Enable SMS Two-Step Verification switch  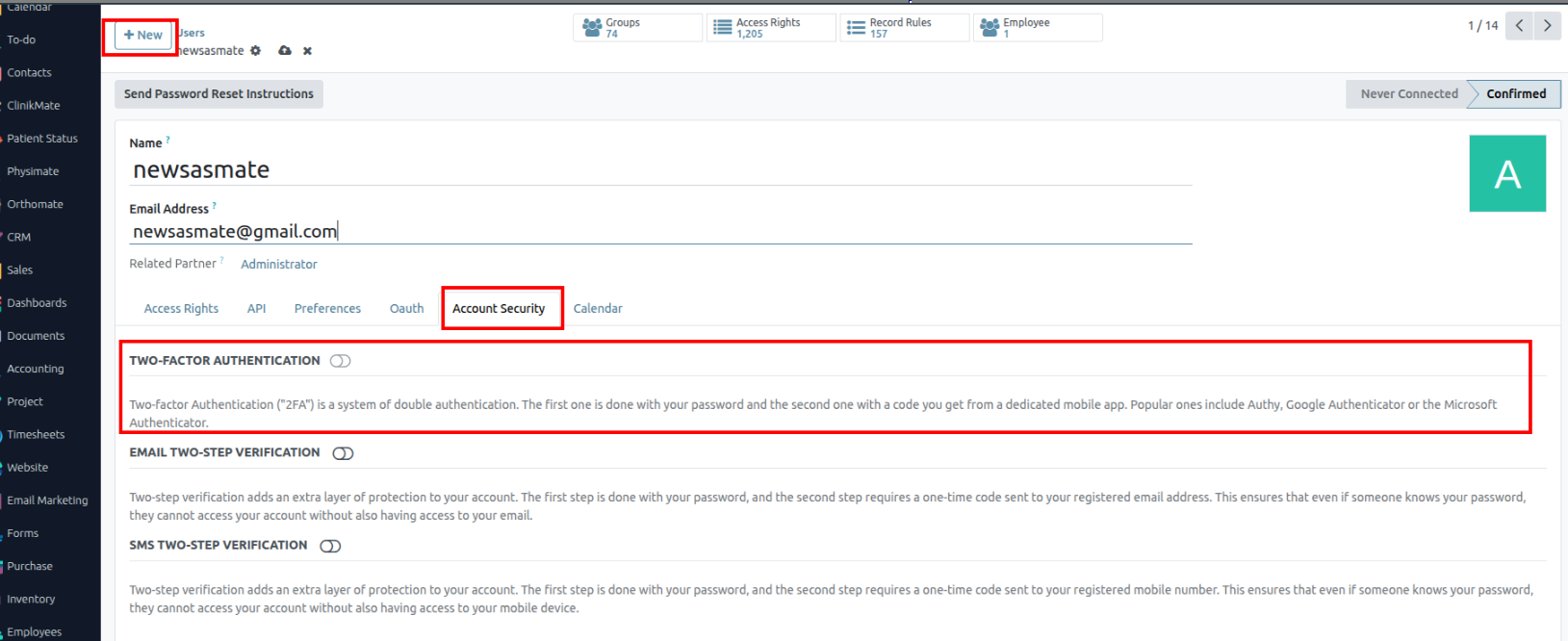point(330,546)
